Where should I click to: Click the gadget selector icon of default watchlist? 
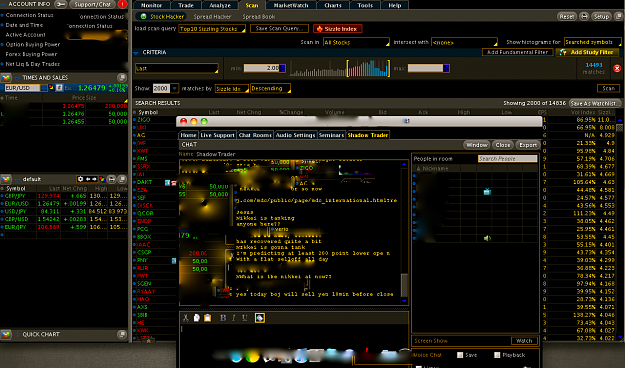6,179
